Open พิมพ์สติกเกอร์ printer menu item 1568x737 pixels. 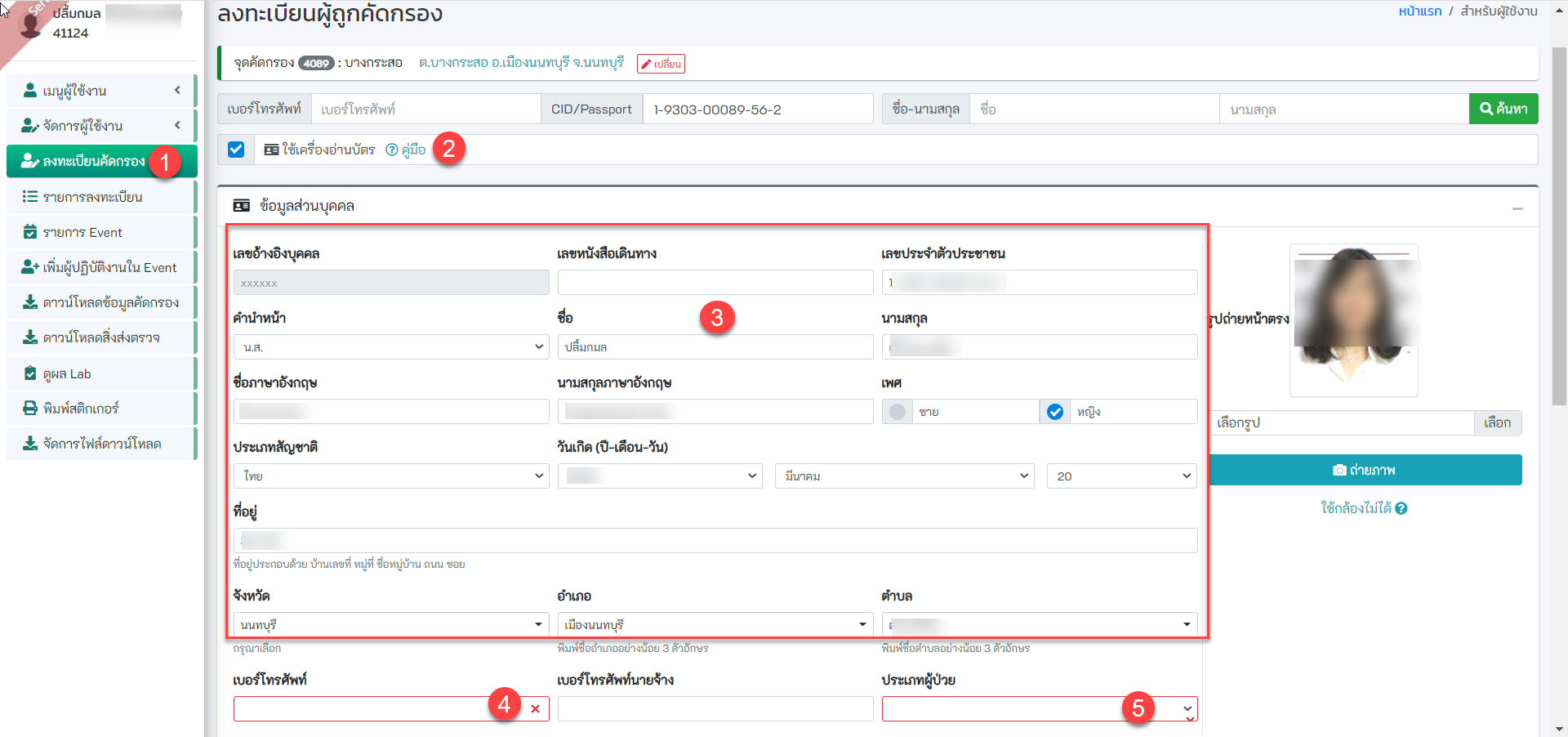click(x=81, y=408)
